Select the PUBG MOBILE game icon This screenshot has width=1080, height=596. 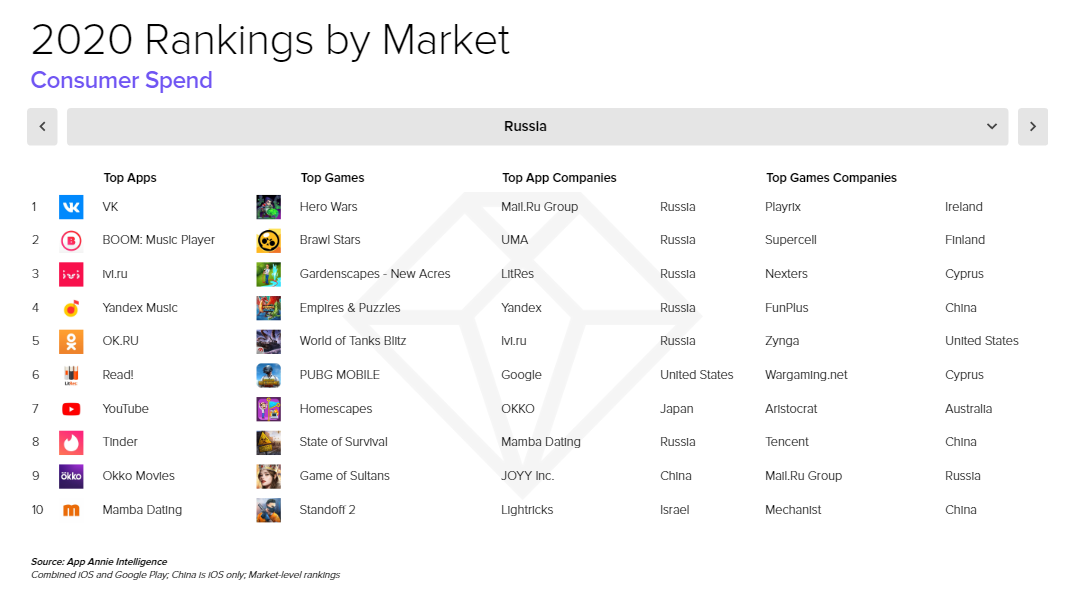[268, 375]
